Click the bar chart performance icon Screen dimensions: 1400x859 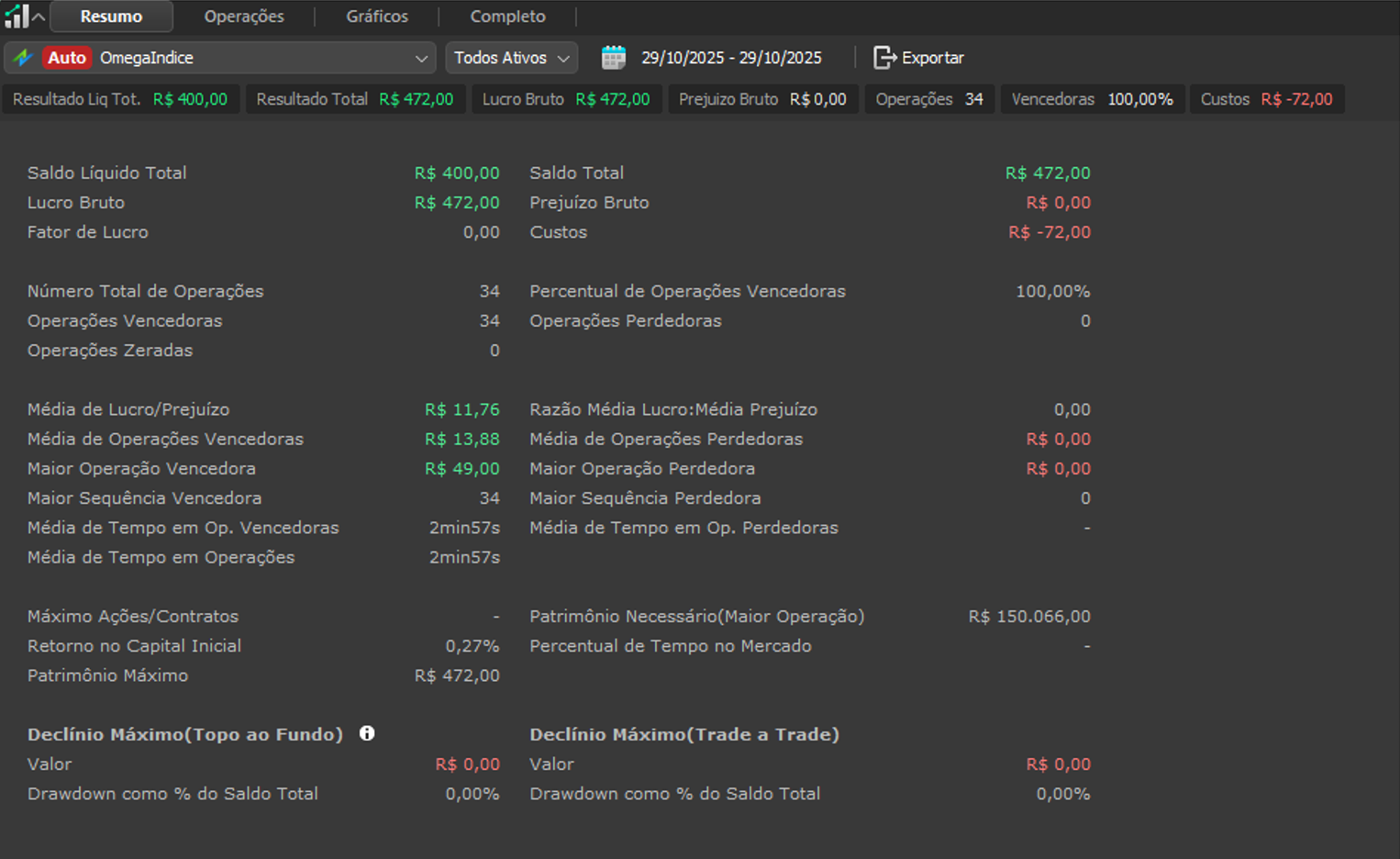coord(17,16)
